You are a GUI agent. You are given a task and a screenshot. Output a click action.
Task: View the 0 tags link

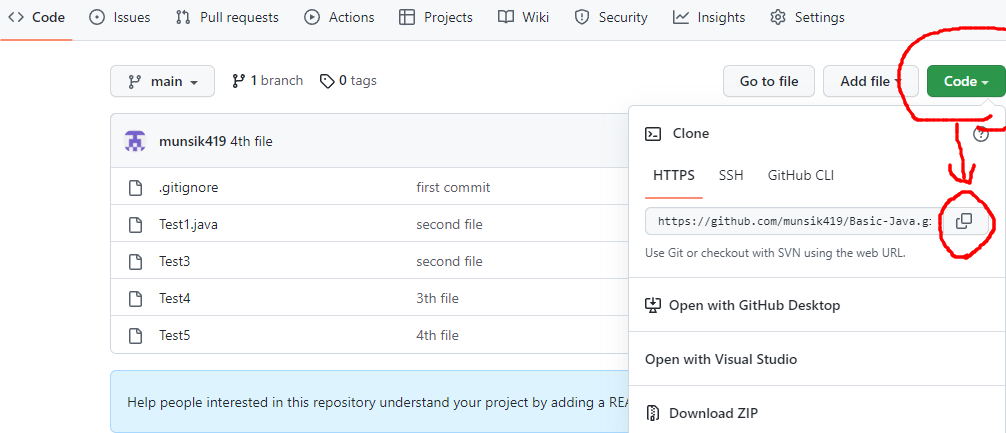point(348,81)
